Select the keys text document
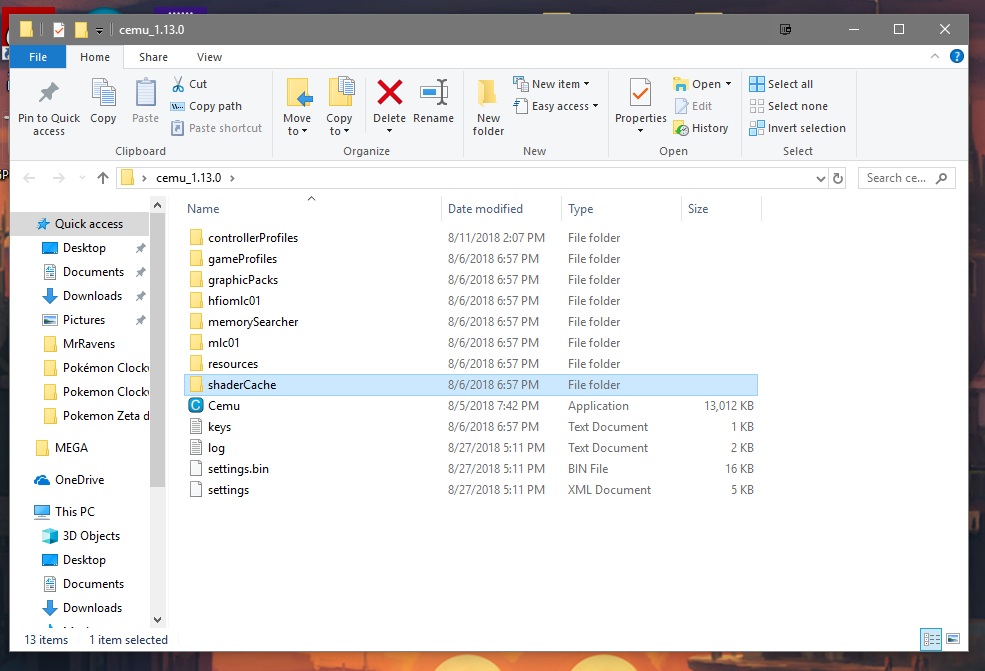 471,427
